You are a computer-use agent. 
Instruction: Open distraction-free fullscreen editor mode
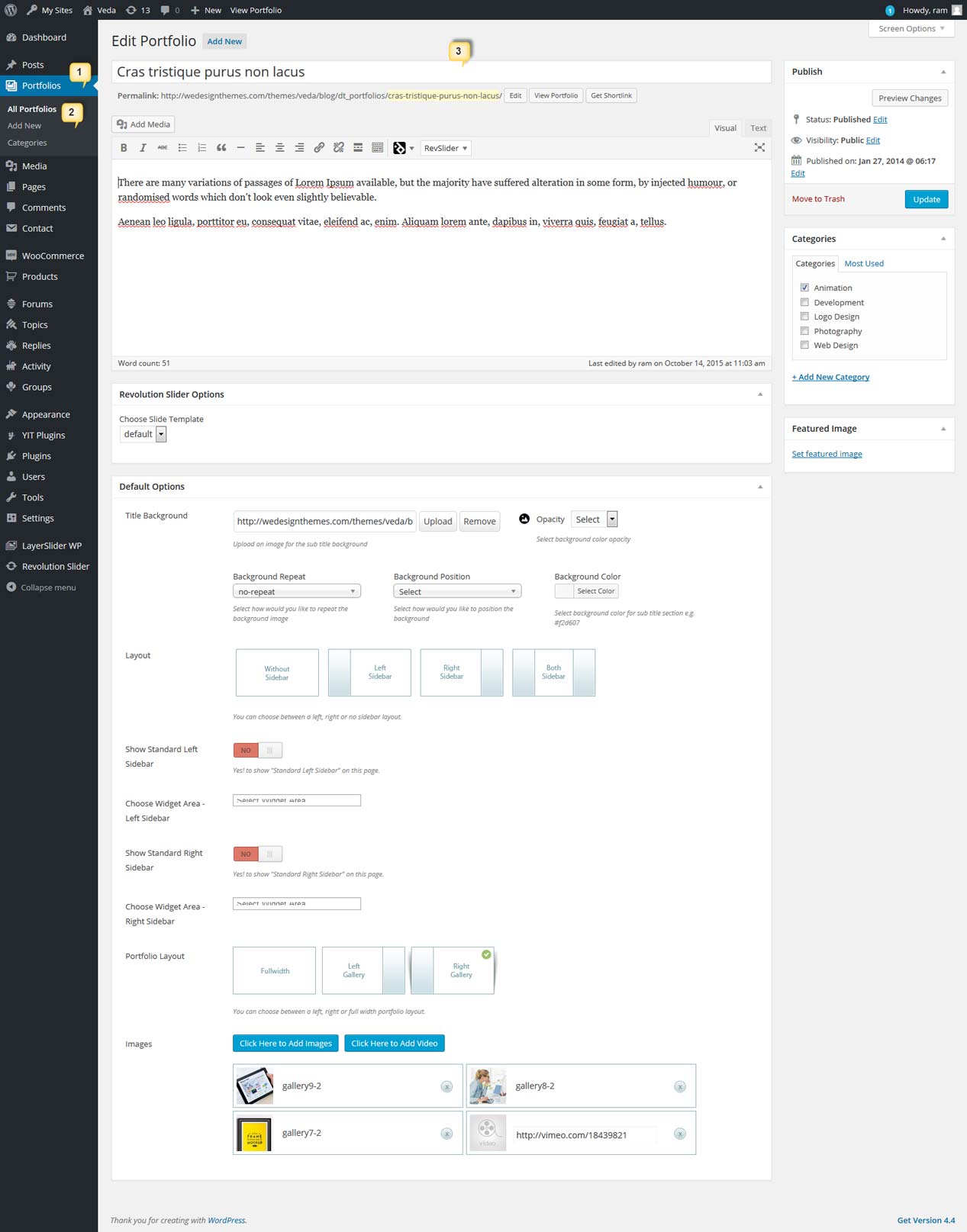tap(759, 148)
